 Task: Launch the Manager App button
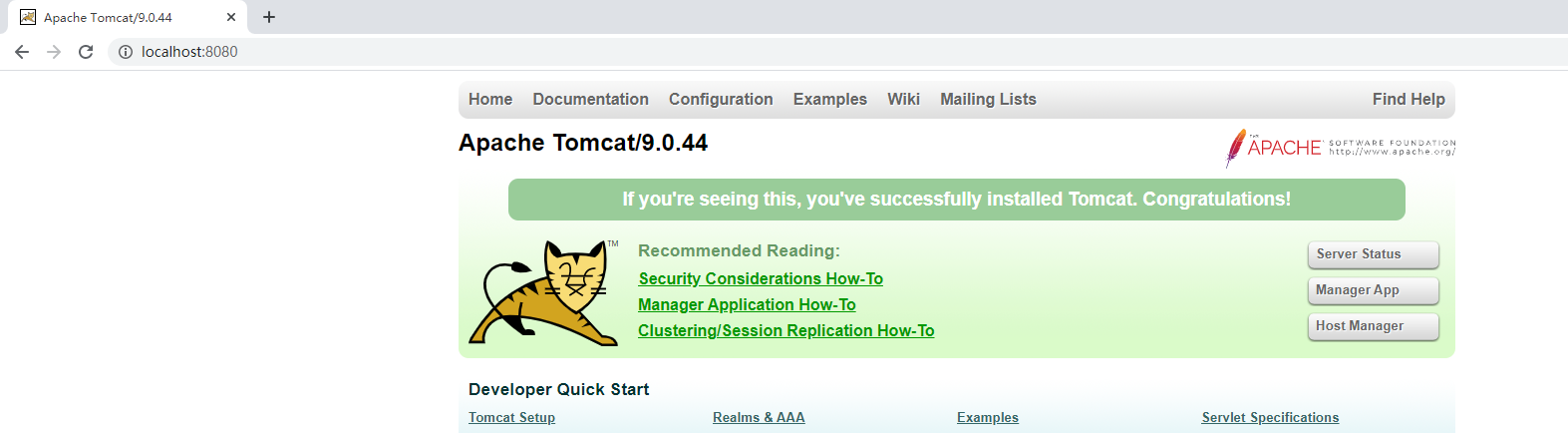click(1373, 290)
